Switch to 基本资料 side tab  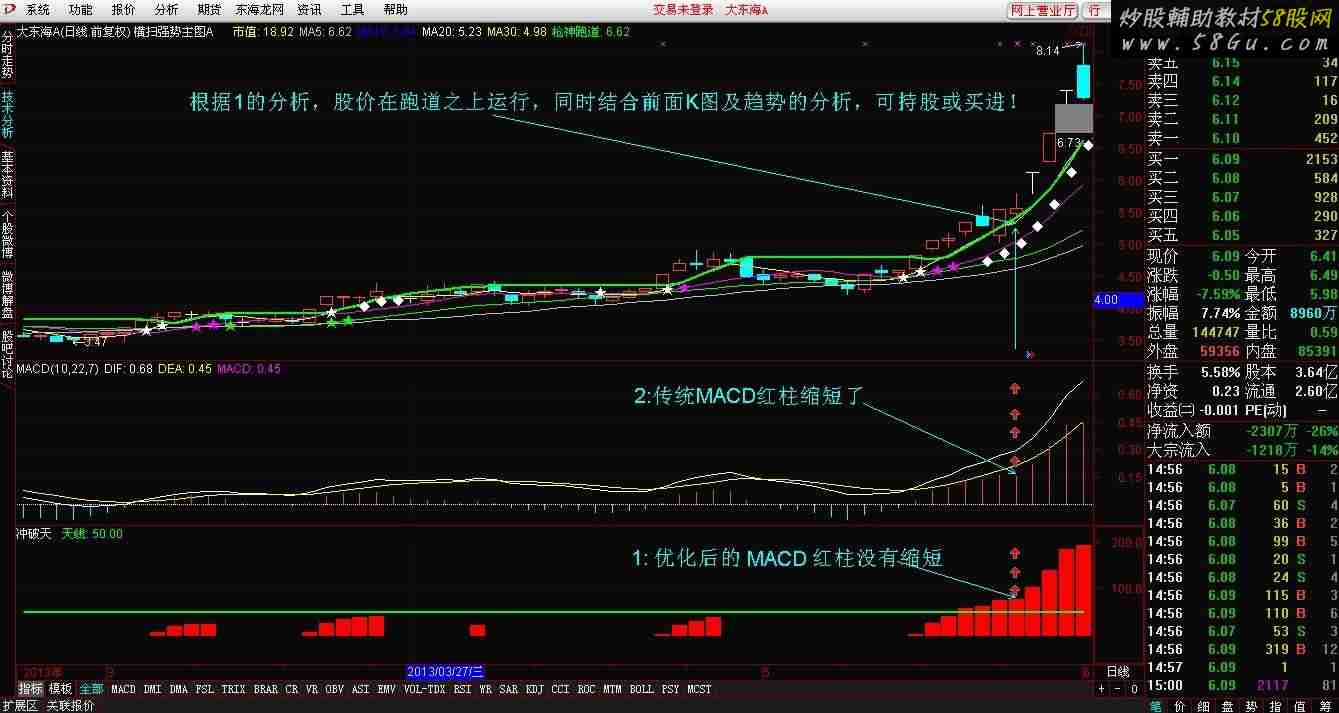click(x=8, y=174)
